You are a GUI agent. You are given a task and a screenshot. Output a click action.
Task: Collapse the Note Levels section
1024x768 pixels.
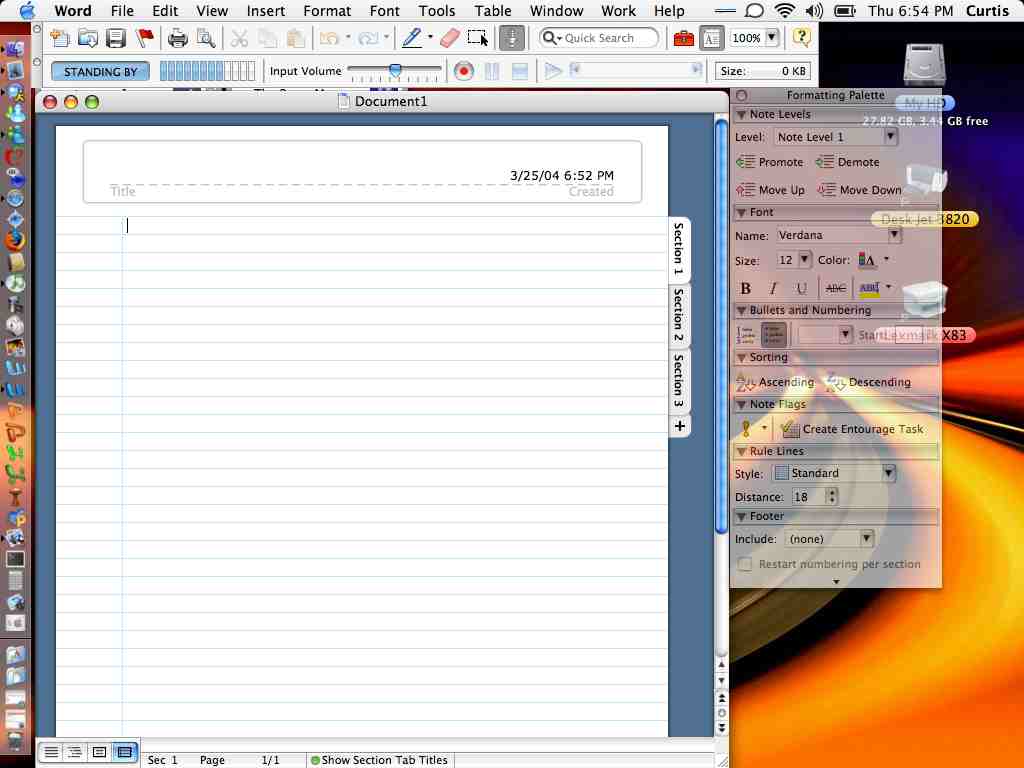pos(741,114)
